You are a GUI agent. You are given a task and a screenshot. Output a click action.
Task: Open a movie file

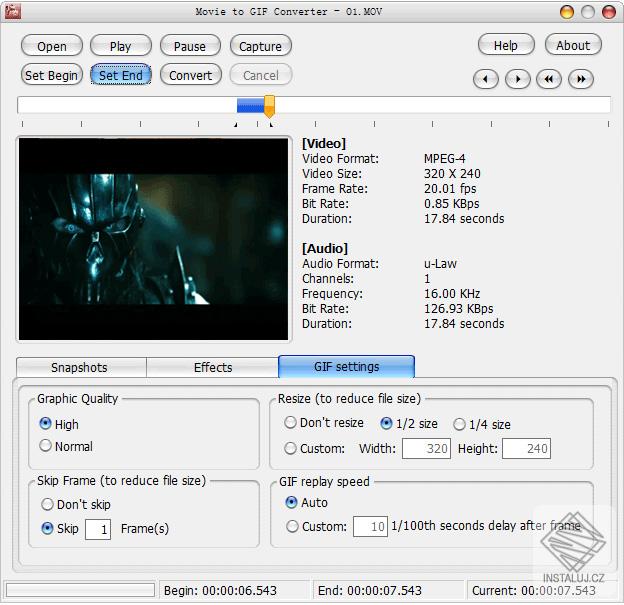click(52, 46)
